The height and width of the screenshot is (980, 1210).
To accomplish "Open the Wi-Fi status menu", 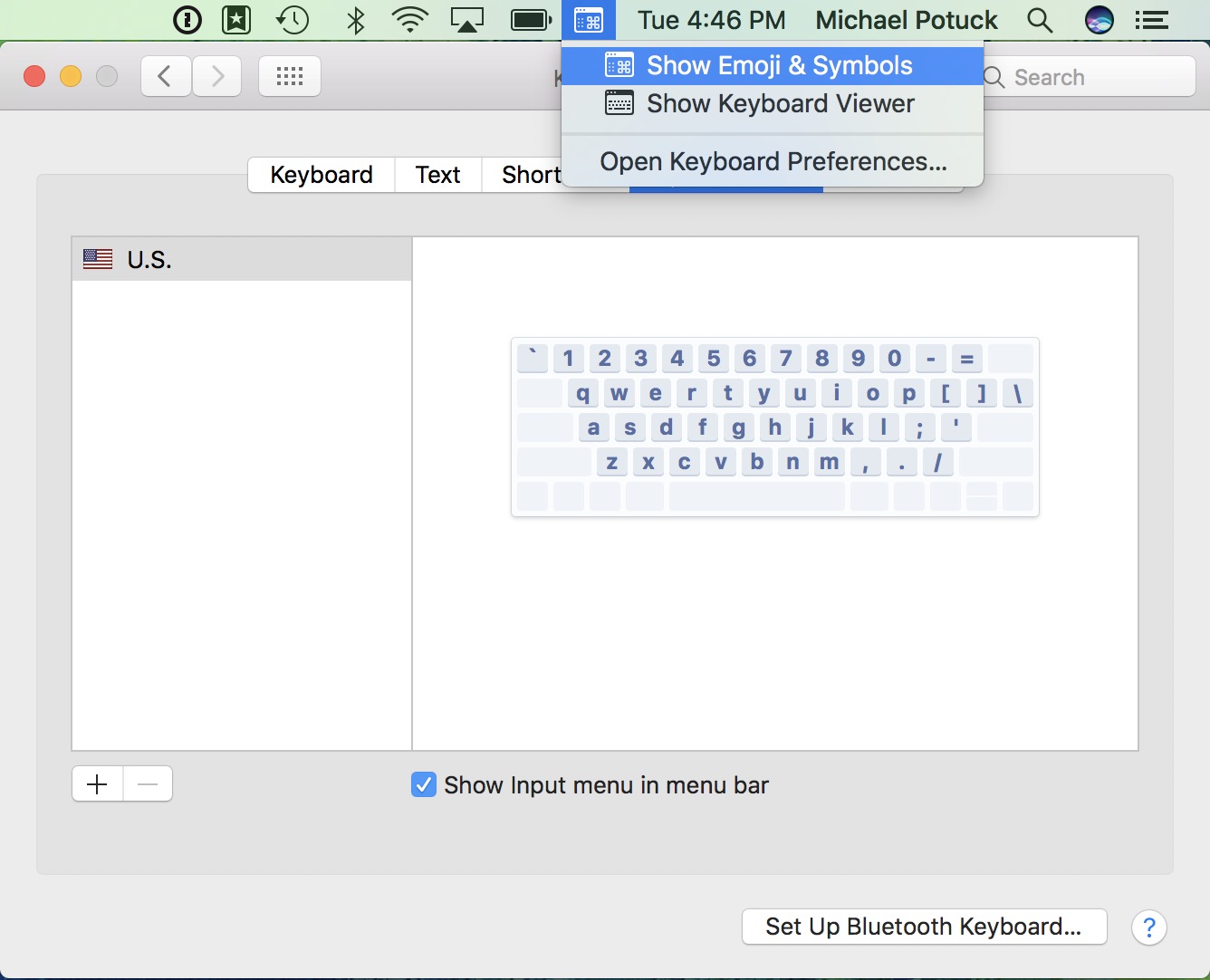I will (x=408, y=19).
